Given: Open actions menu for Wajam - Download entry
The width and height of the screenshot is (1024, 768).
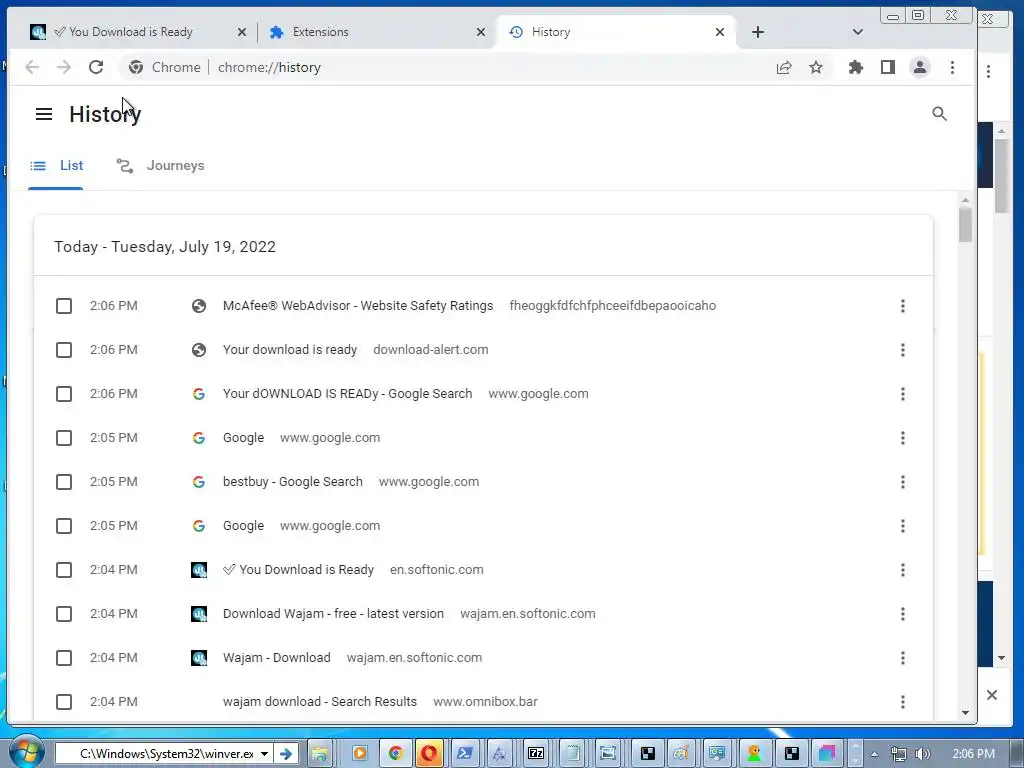Looking at the screenshot, I should click(x=903, y=658).
